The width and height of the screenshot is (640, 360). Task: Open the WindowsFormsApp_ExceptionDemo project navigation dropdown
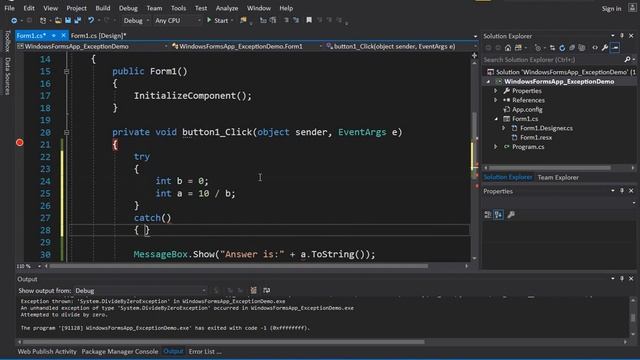pos(93,47)
